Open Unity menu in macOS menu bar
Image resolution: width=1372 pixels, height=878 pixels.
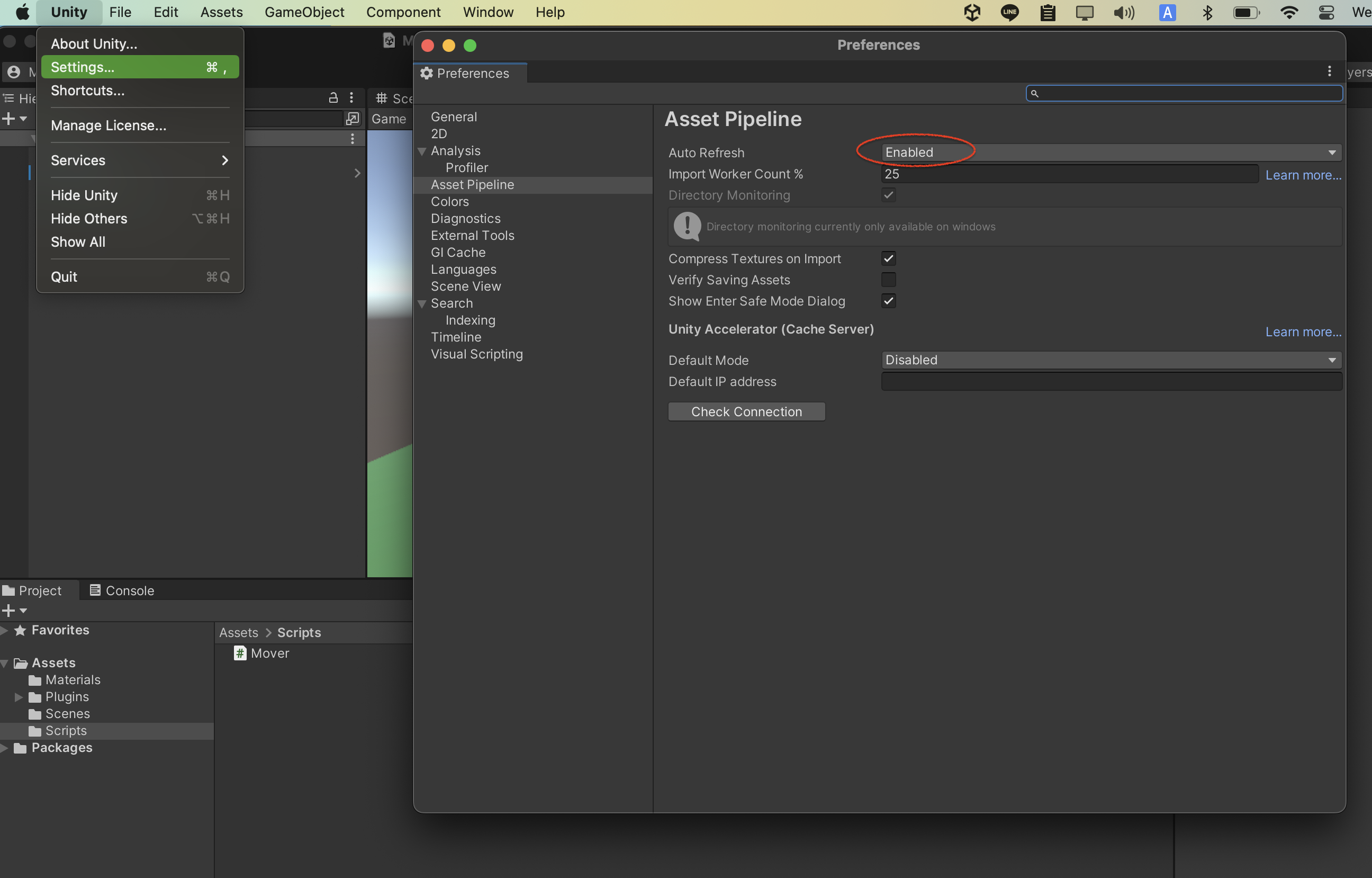[x=68, y=11]
